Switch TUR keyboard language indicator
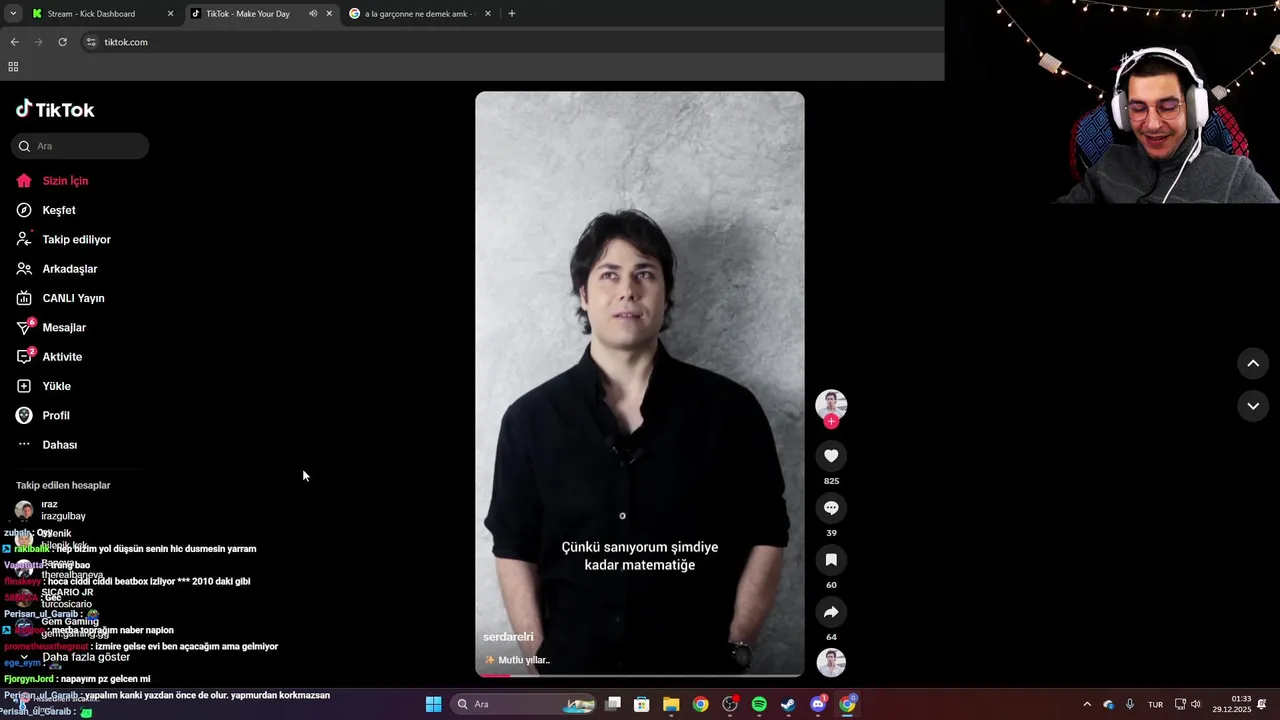 pyautogui.click(x=1155, y=704)
